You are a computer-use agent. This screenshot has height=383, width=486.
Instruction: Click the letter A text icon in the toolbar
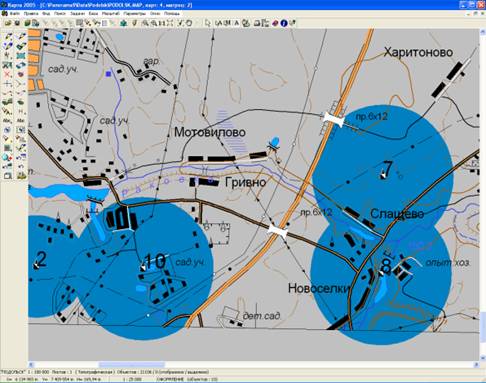point(237,23)
